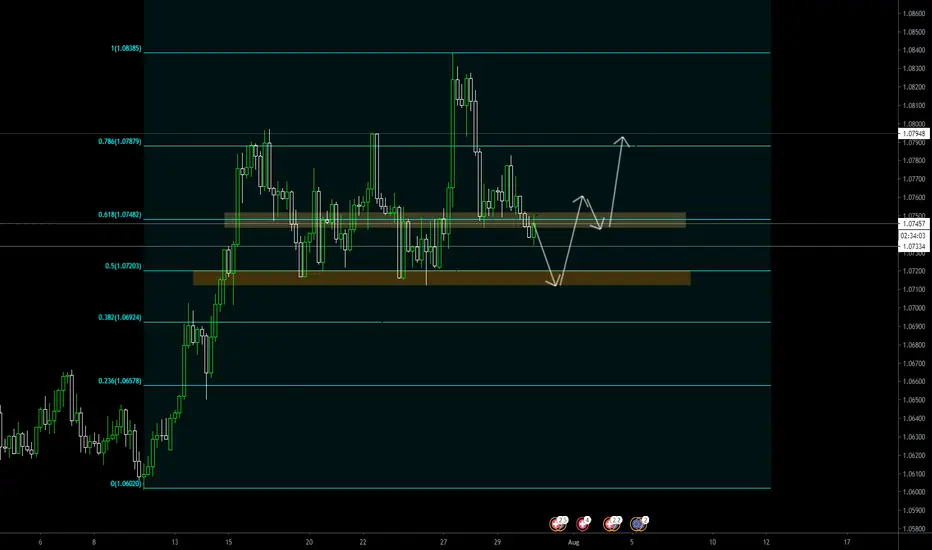Click the 1.06500 value on price scale

tap(914, 400)
